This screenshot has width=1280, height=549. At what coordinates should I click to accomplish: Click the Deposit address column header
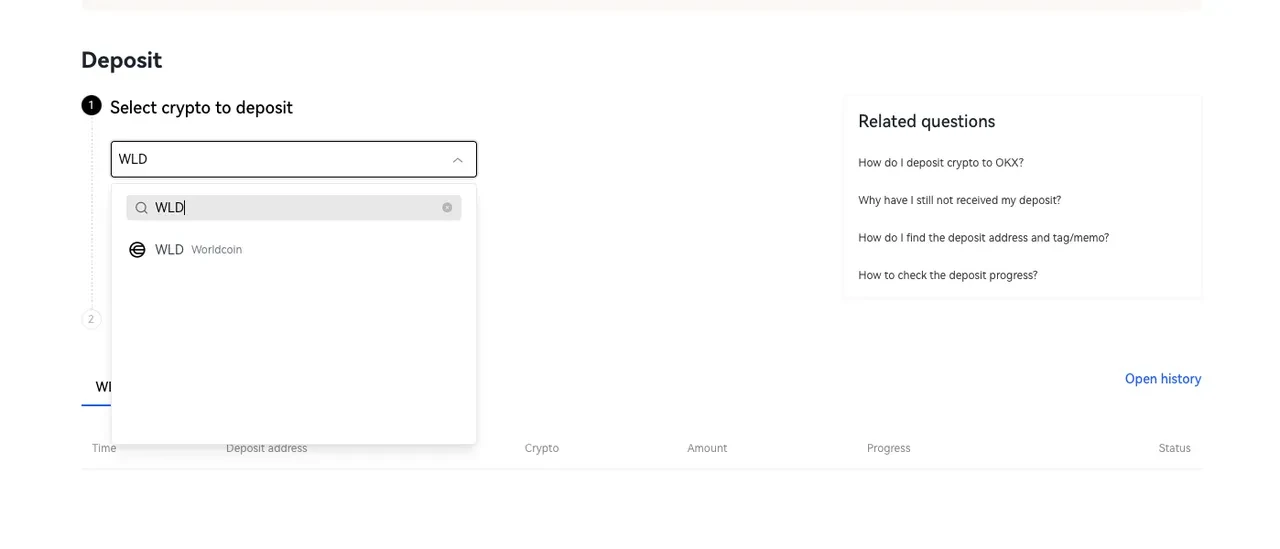pos(267,448)
